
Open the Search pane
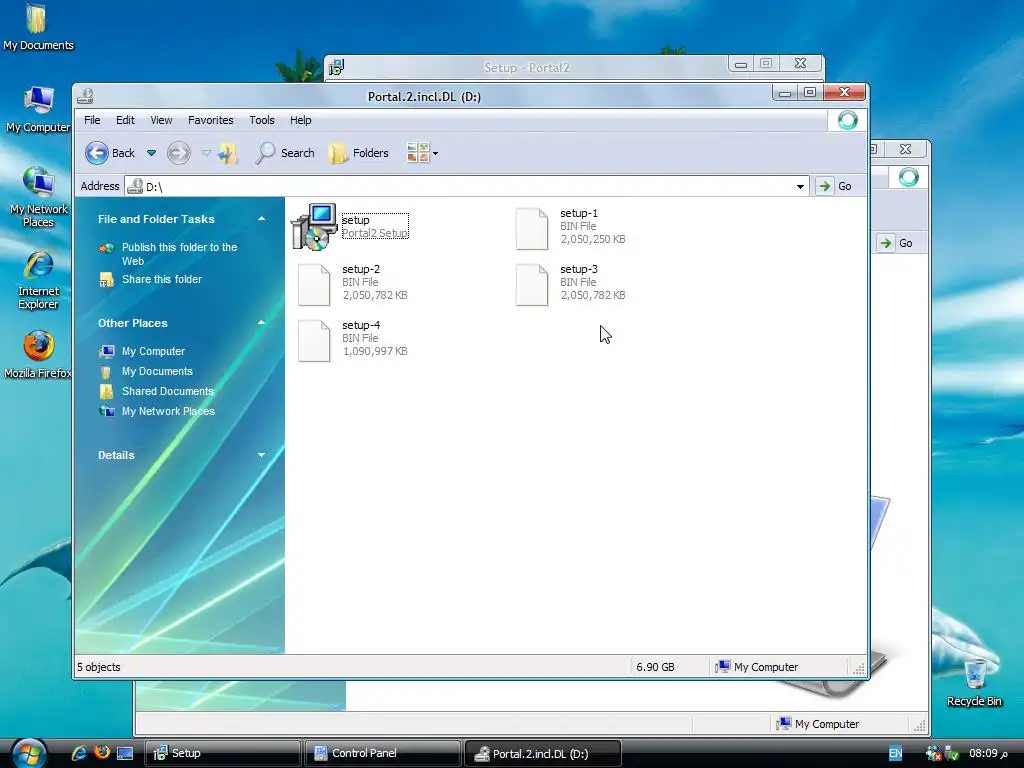click(285, 153)
